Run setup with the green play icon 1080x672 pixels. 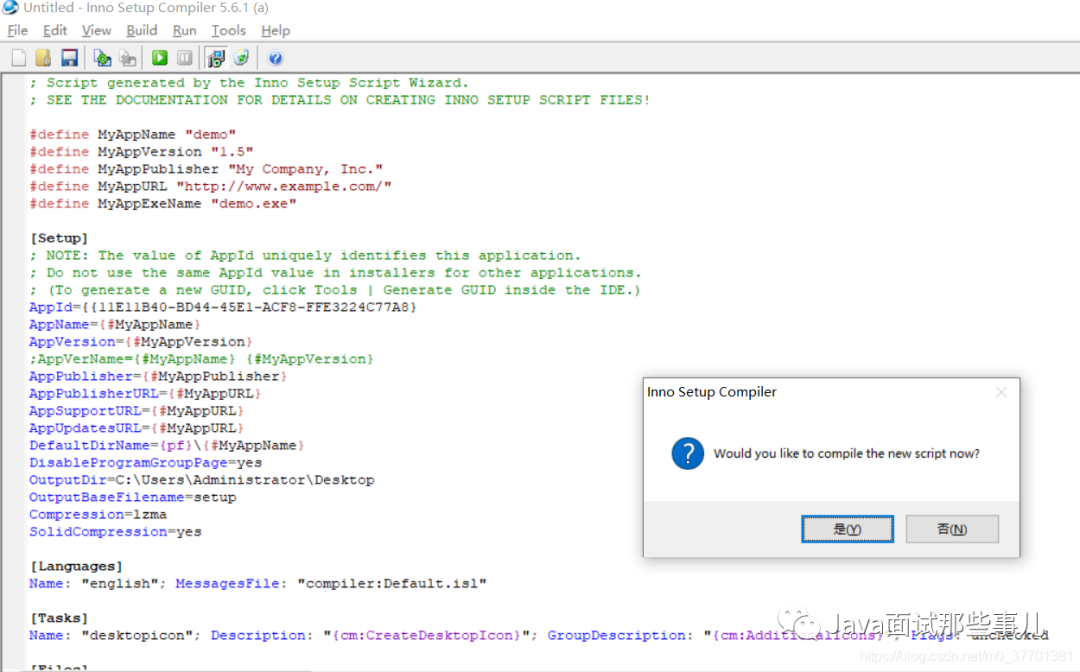click(x=160, y=58)
